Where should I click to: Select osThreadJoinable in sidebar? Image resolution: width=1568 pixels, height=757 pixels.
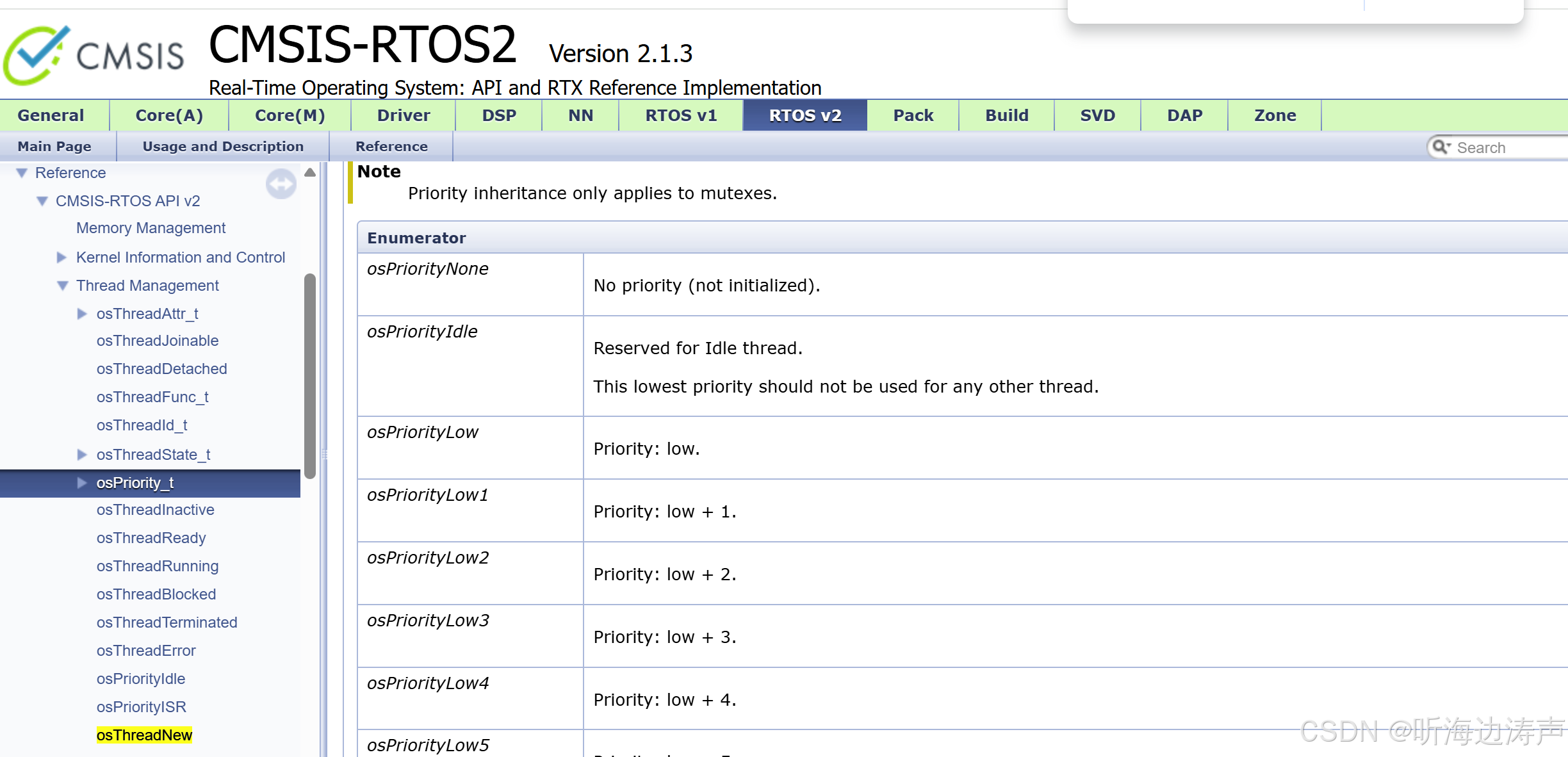pos(158,341)
